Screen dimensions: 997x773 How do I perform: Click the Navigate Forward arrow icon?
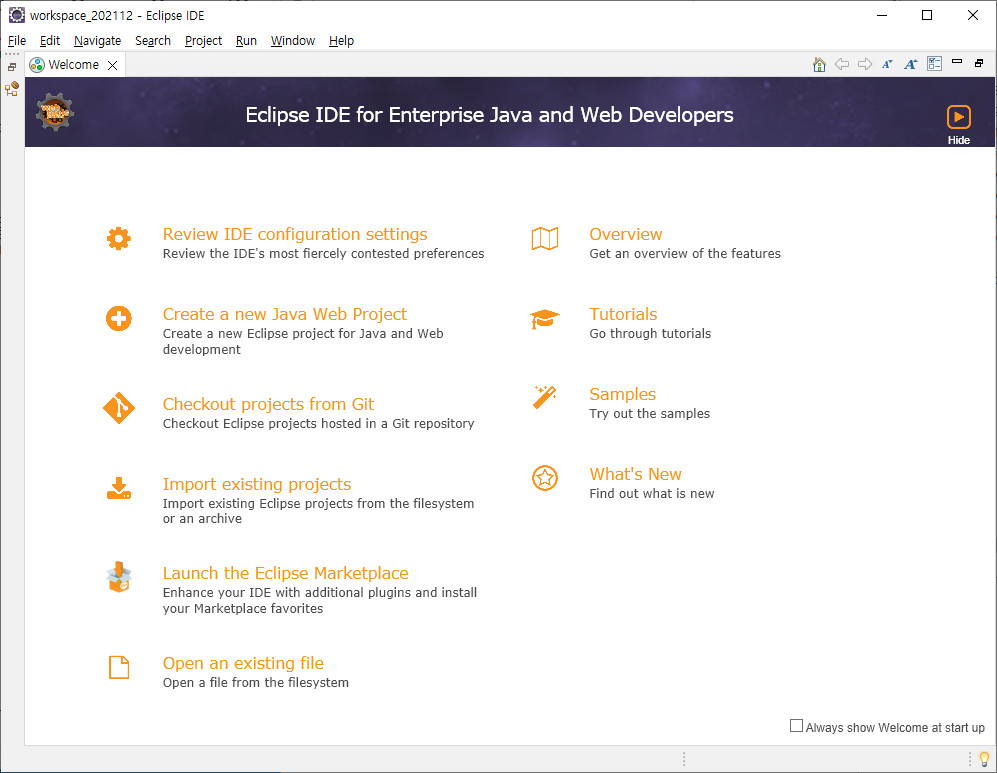(865, 64)
